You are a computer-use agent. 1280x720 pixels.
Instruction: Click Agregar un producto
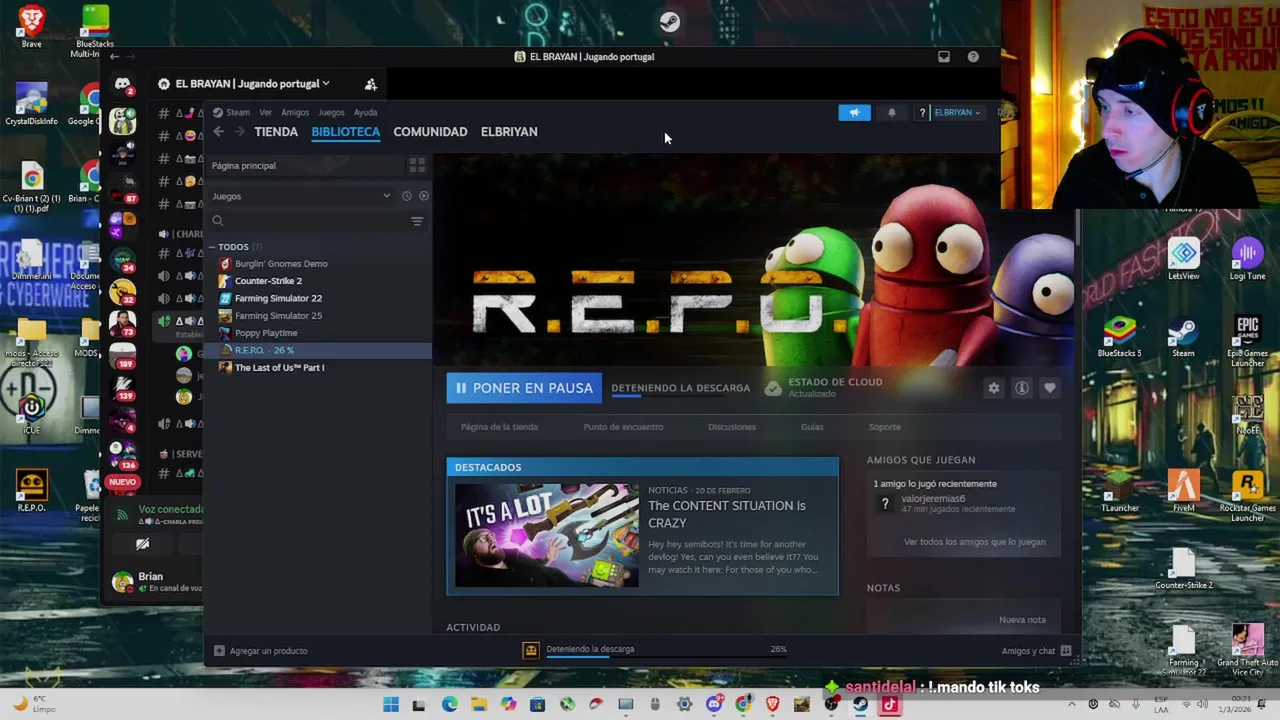click(260, 651)
